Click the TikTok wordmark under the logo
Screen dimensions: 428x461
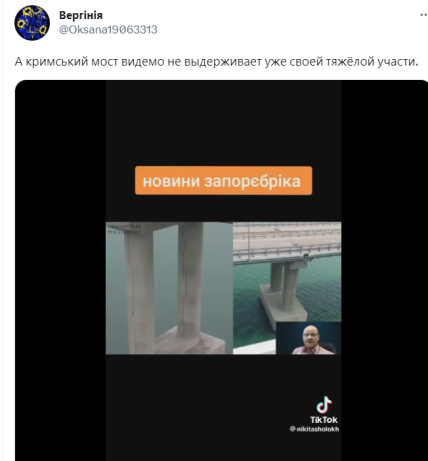tap(324, 420)
